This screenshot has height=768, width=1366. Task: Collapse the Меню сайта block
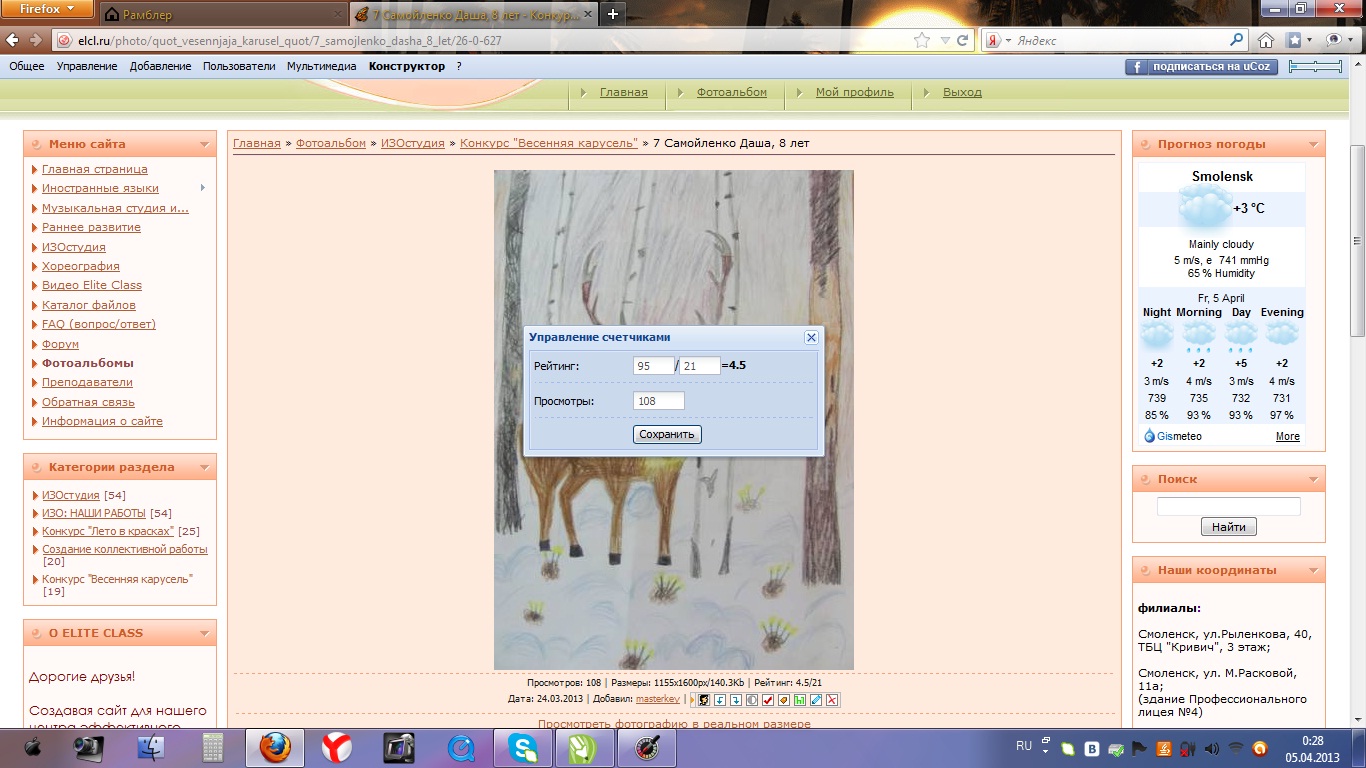click(204, 144)
